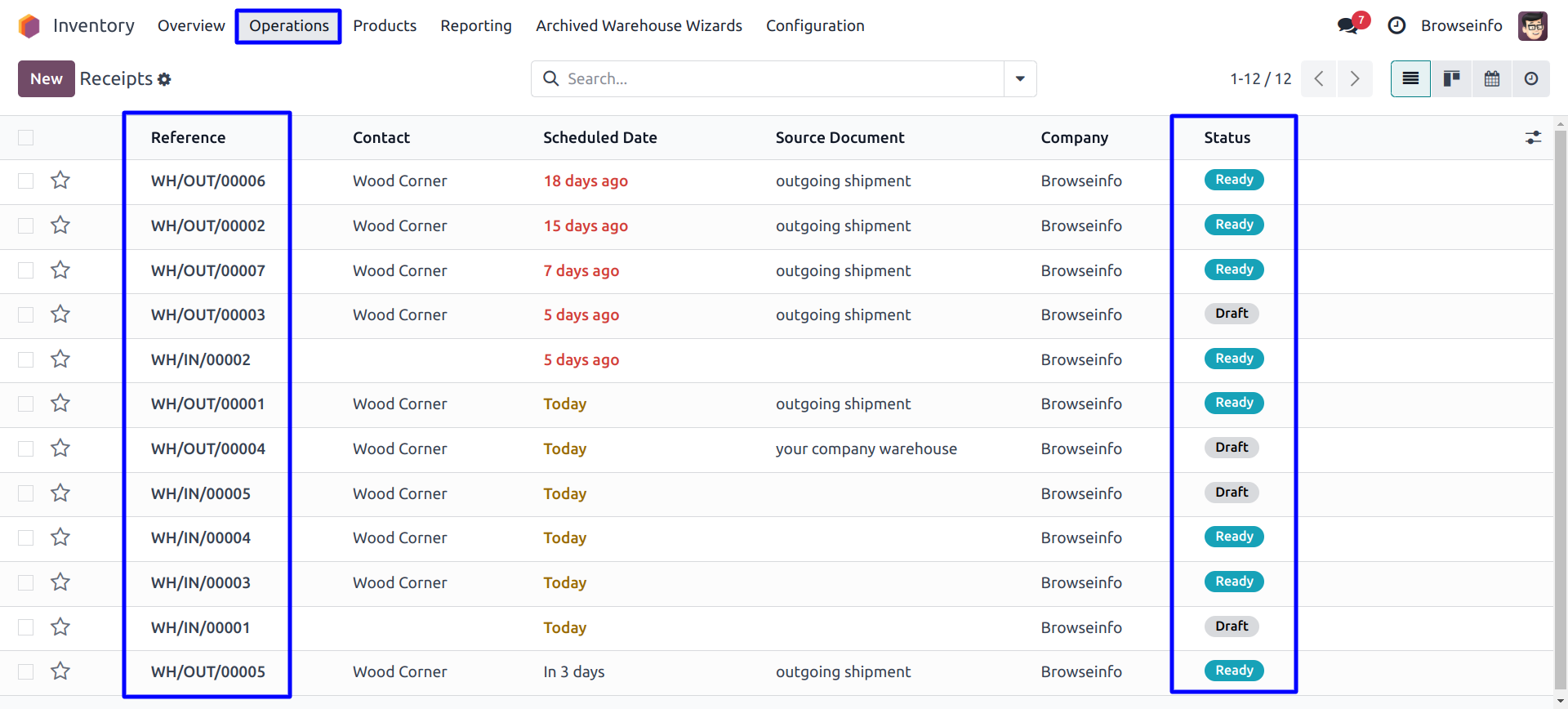Image resolution: width=1568 pixels, height=709 pixels.
Task: Open record WH/IN/00004
Action: click(201, 537)
